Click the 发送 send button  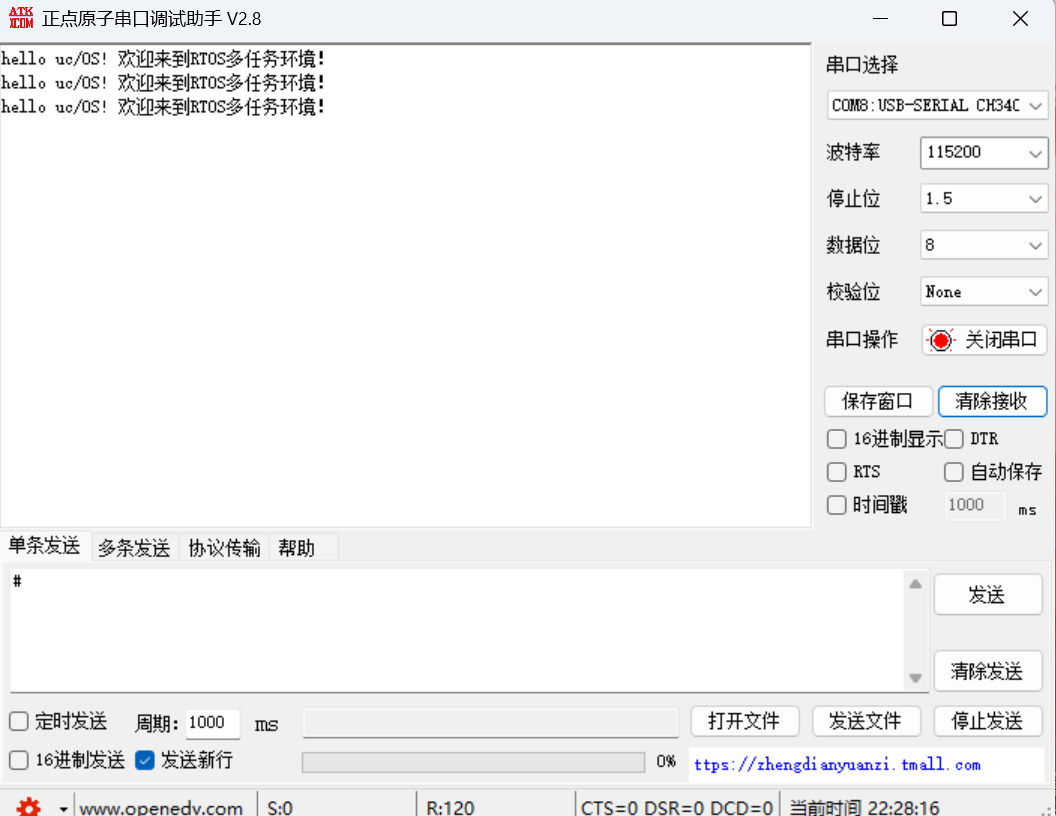click(x=988, y=595)
